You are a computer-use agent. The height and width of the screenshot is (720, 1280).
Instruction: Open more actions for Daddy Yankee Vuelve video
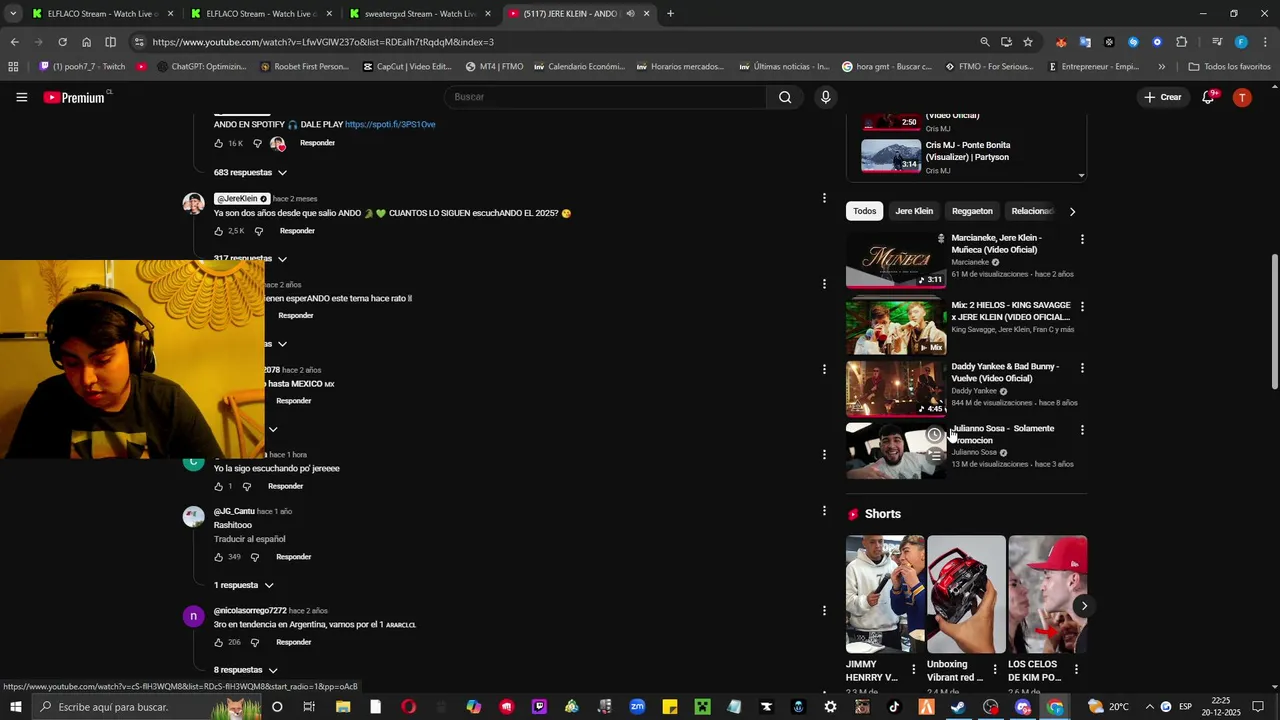point(1082,368)
